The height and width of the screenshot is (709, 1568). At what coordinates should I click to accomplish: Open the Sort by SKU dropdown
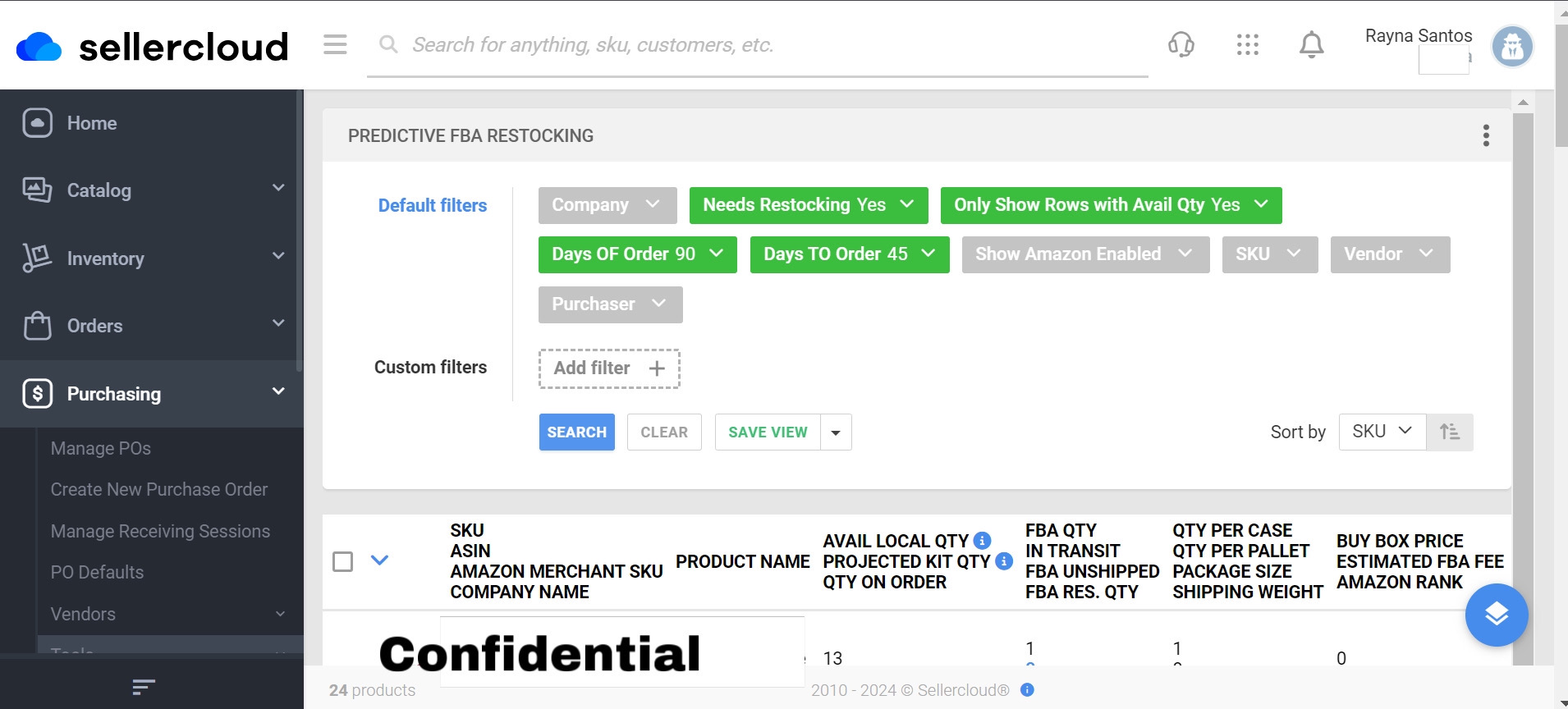coord(1382,432)
